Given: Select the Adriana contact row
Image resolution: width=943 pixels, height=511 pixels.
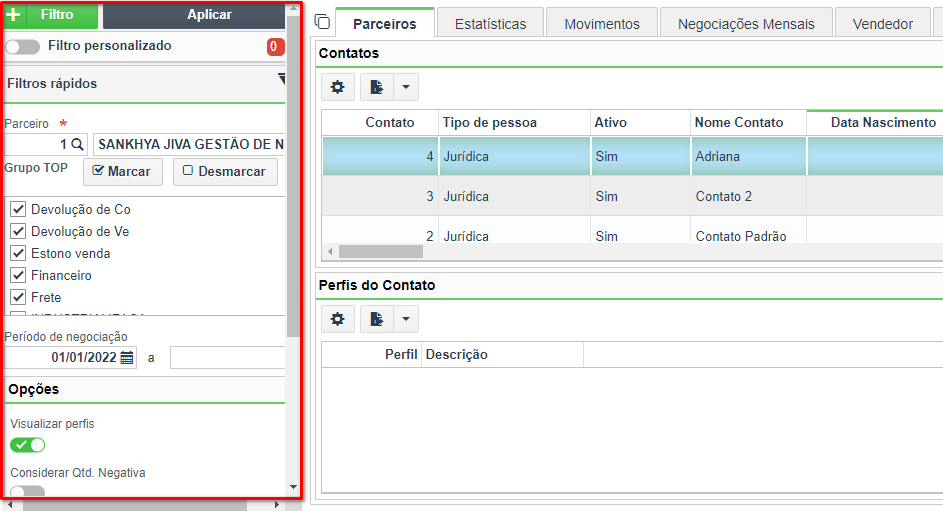Looking at the screenshot, I should [633, 156].
